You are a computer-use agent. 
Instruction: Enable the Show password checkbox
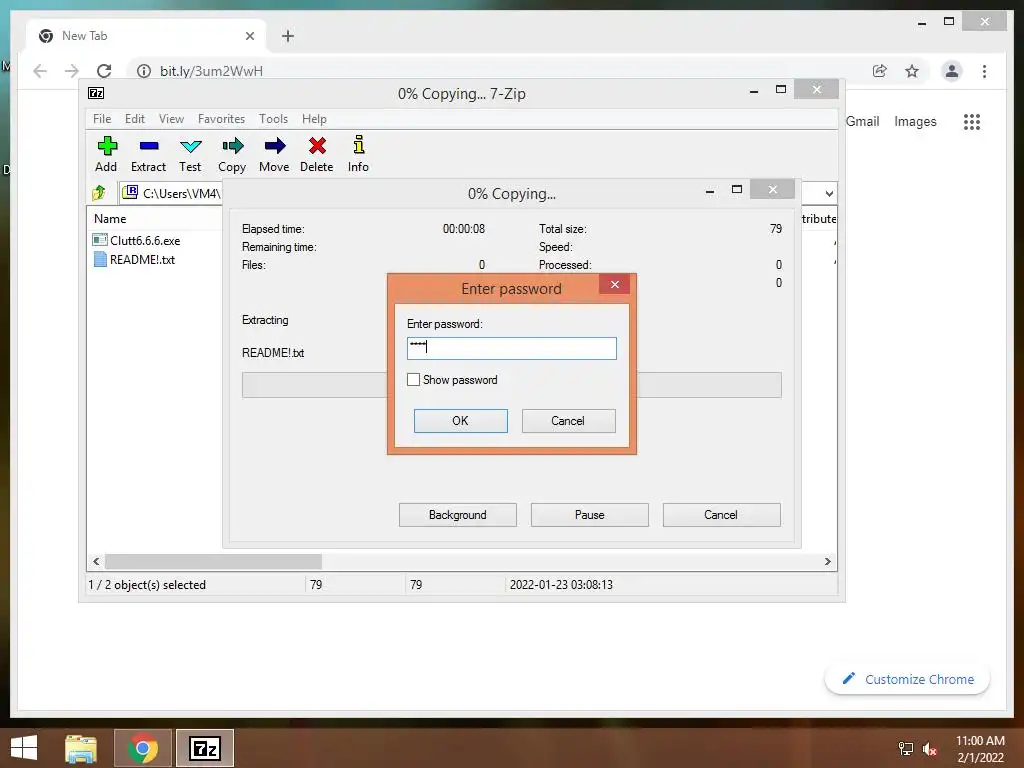(413, 379)
